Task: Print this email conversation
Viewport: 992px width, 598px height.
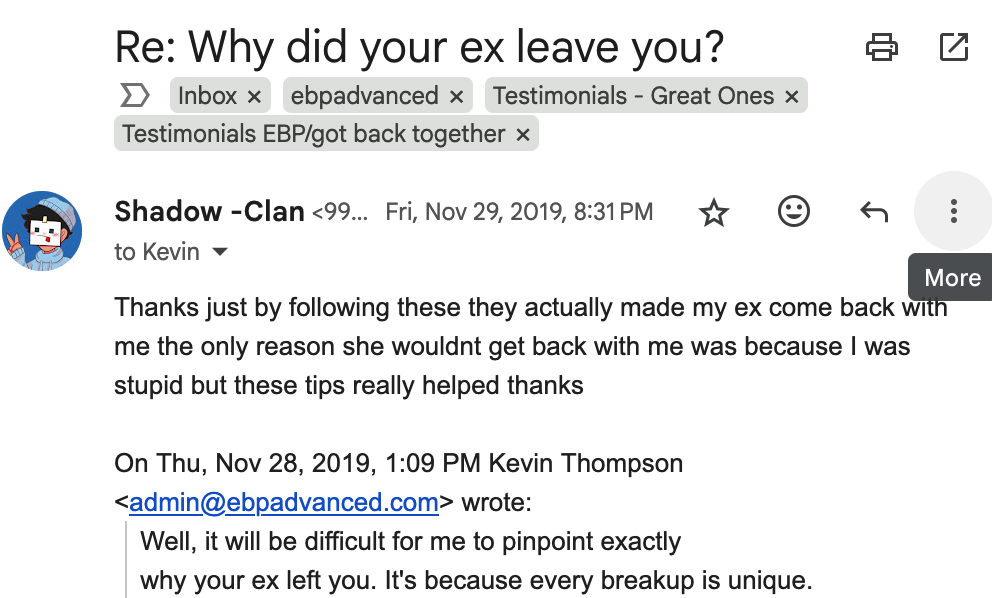Action: click(881, 47)
